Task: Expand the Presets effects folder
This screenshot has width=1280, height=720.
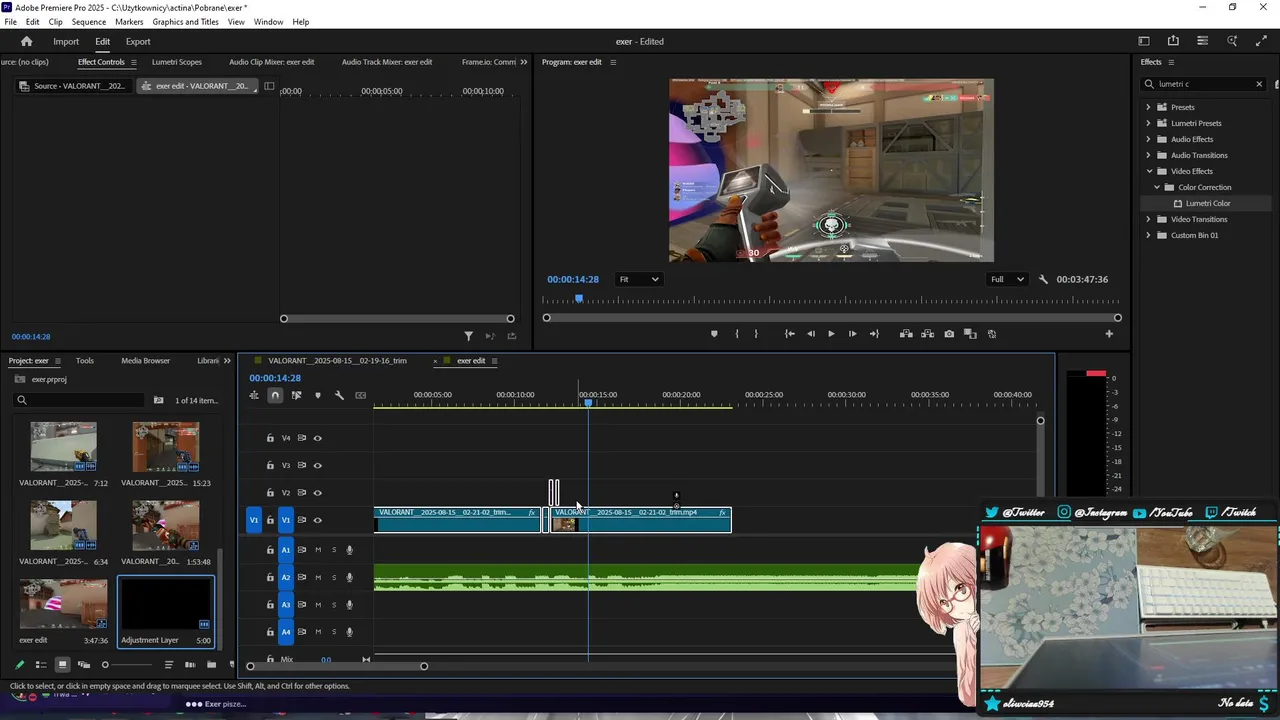Action: tap(1148, 107)
